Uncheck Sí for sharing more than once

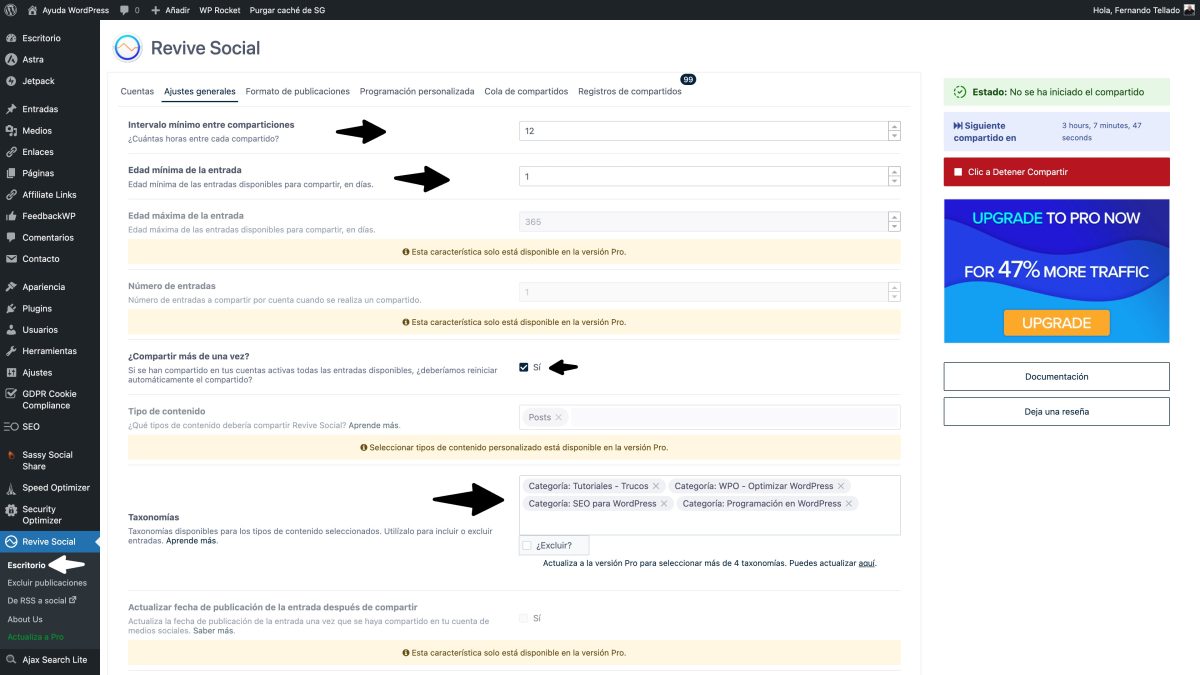coord(523,367)
